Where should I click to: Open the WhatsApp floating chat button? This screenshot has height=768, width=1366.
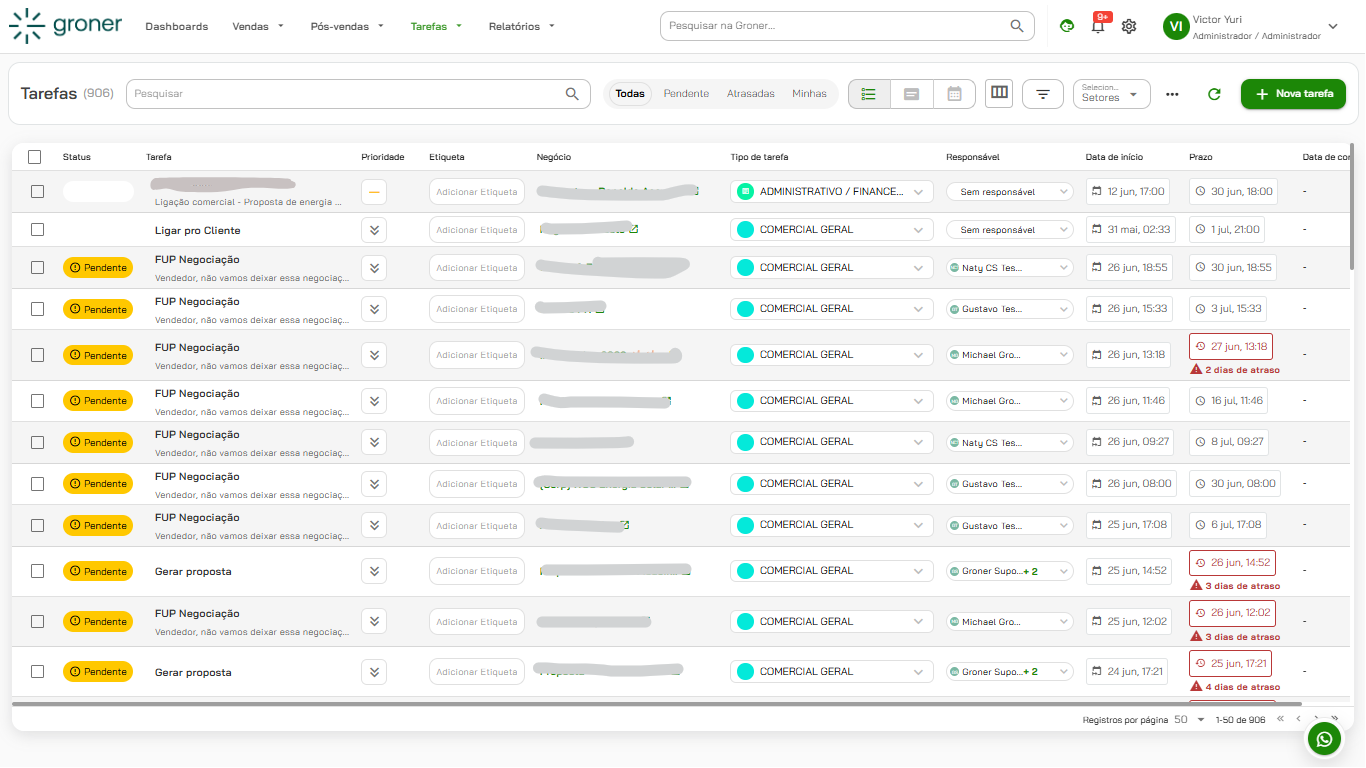pos(1325,739)
